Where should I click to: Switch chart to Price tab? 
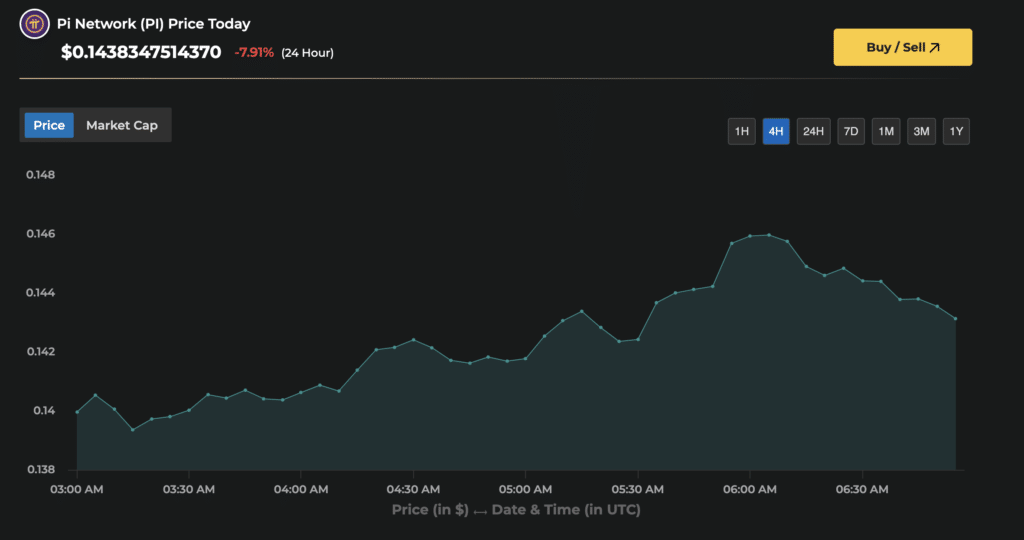point(49,125)
